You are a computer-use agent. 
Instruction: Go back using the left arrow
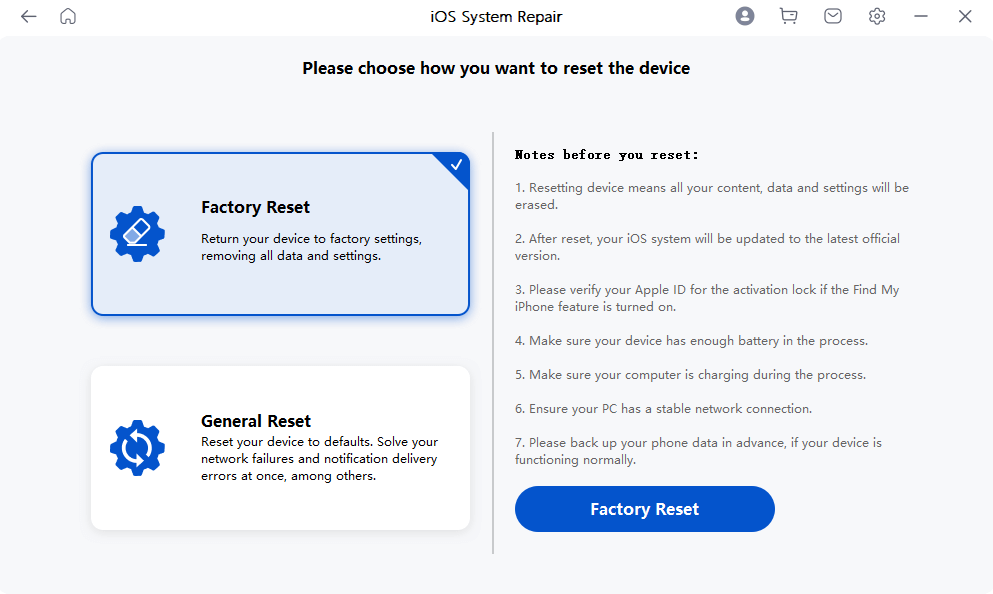pos(28,16)
